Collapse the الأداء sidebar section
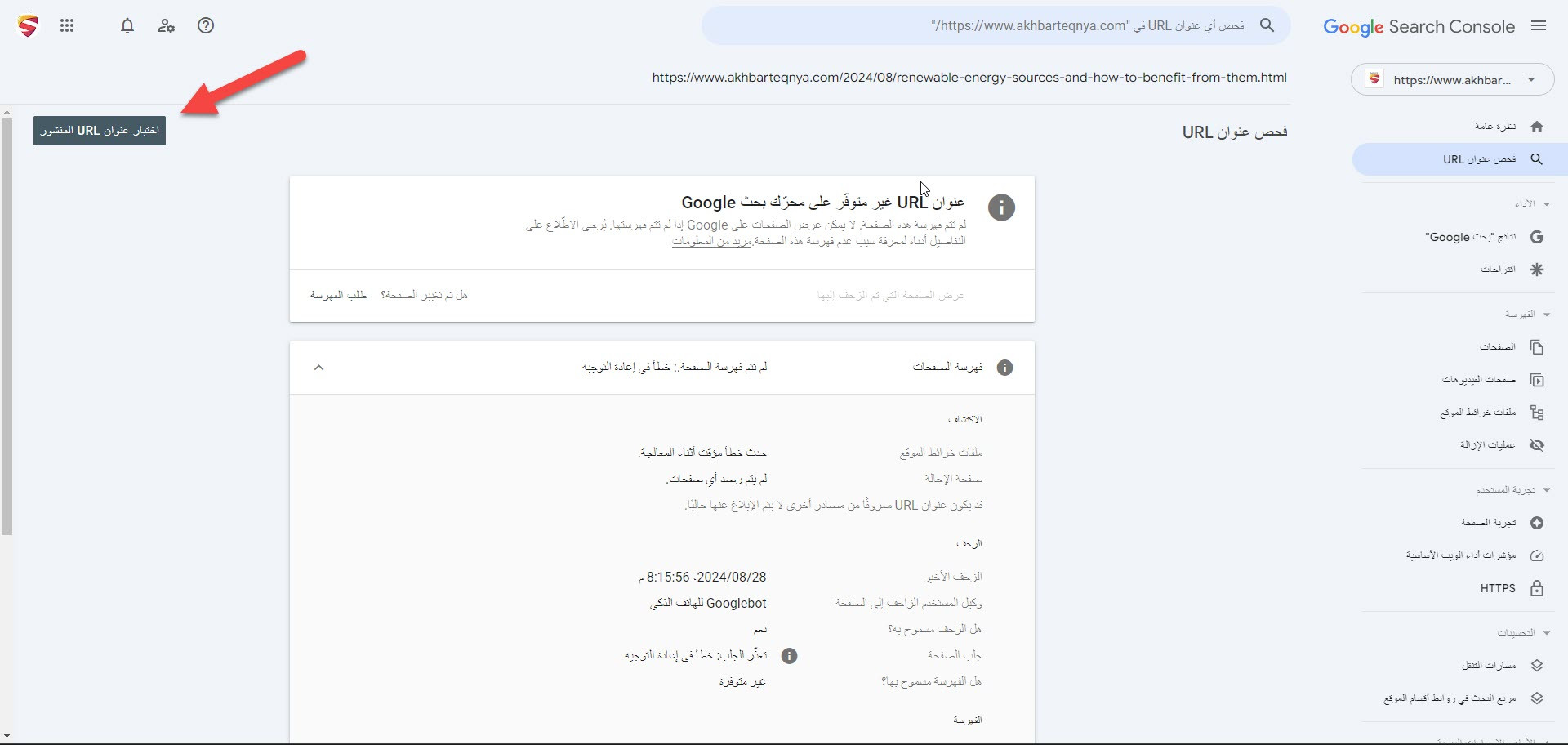This screenshot has height=745, width=1568. coord(1547,204)
